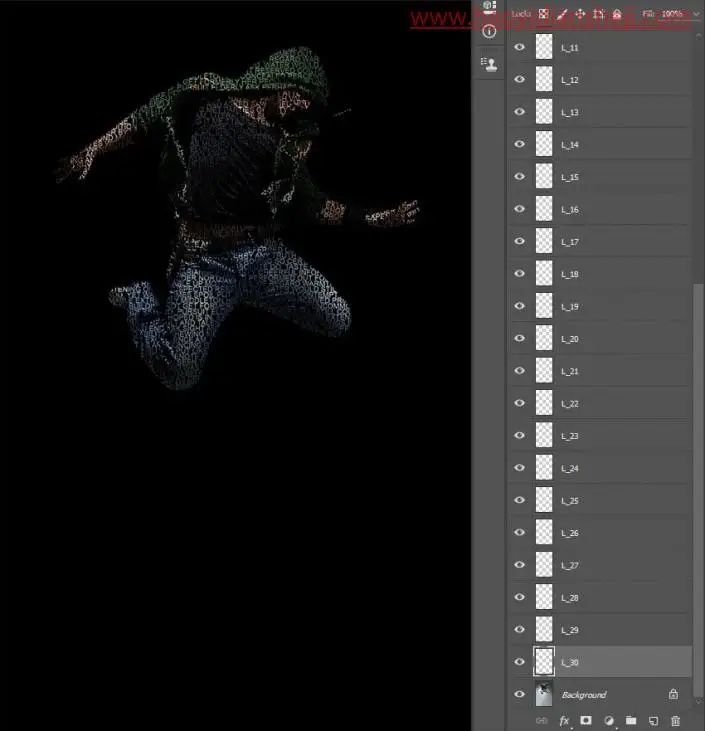Hide the Background layer
Viewport: 705px width, 731px height.
[519, 694]
